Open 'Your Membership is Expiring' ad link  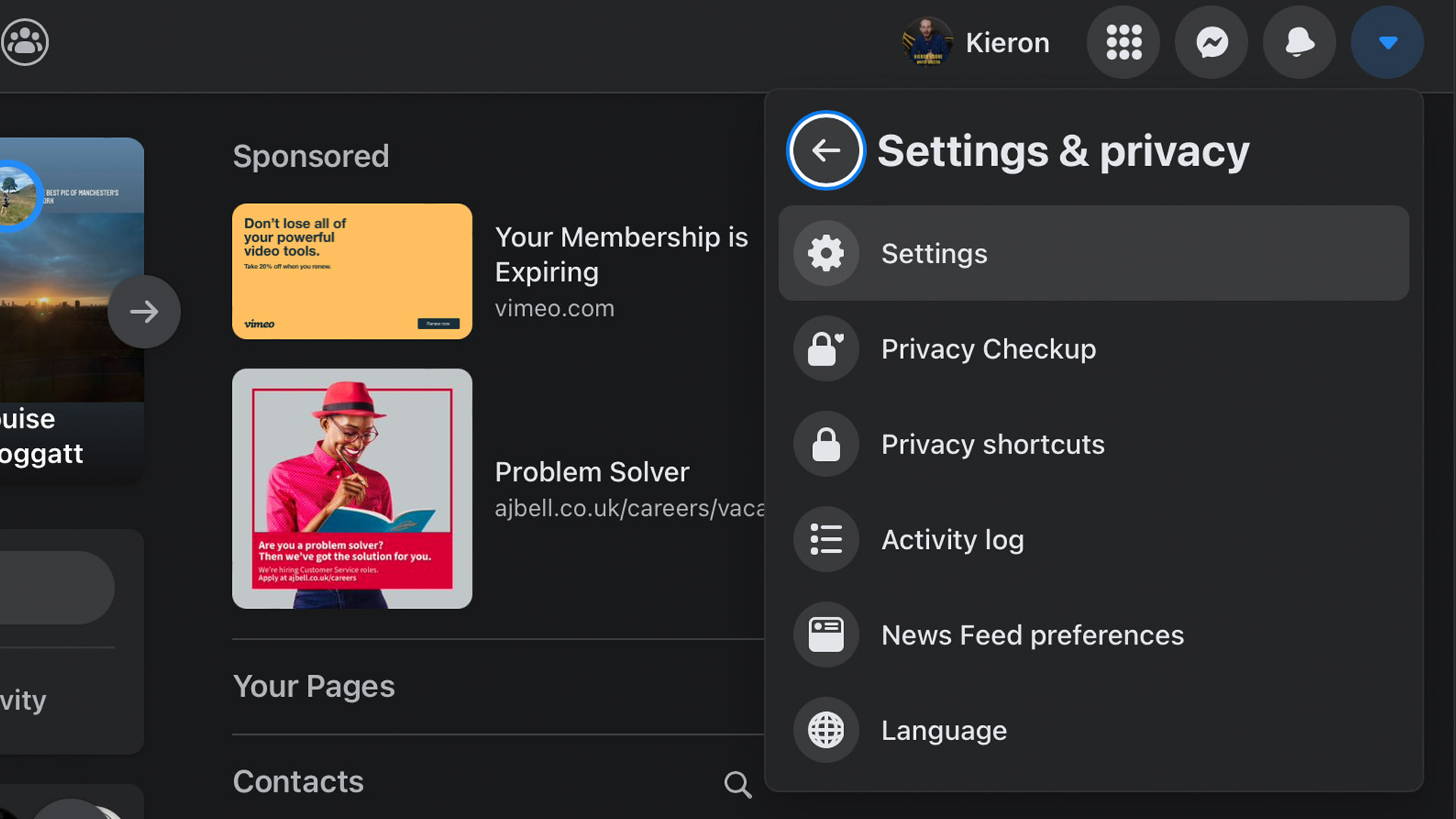tap(621, 254)
